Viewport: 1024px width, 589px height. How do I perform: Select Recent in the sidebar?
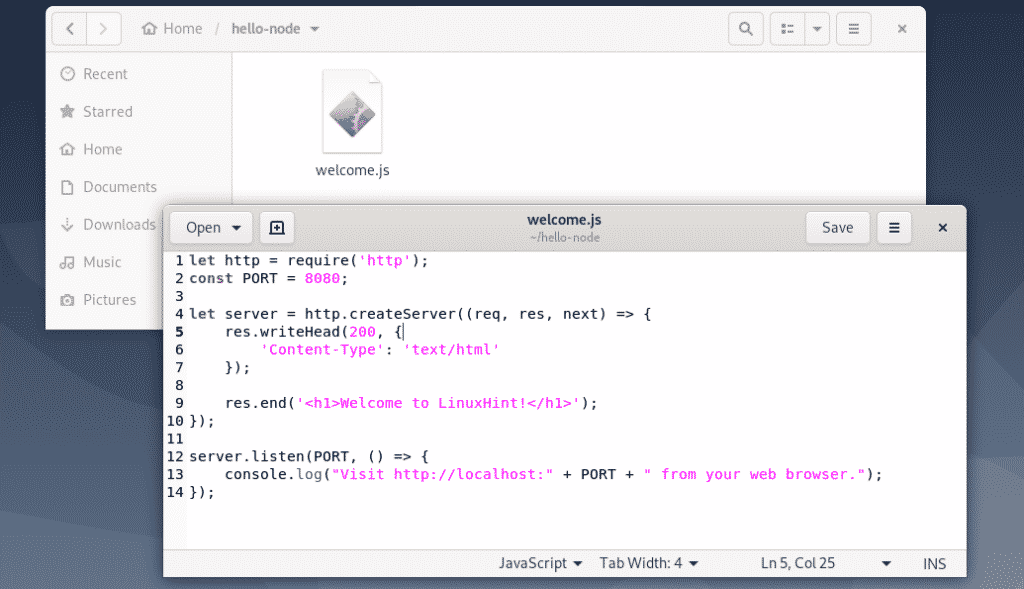105,74
